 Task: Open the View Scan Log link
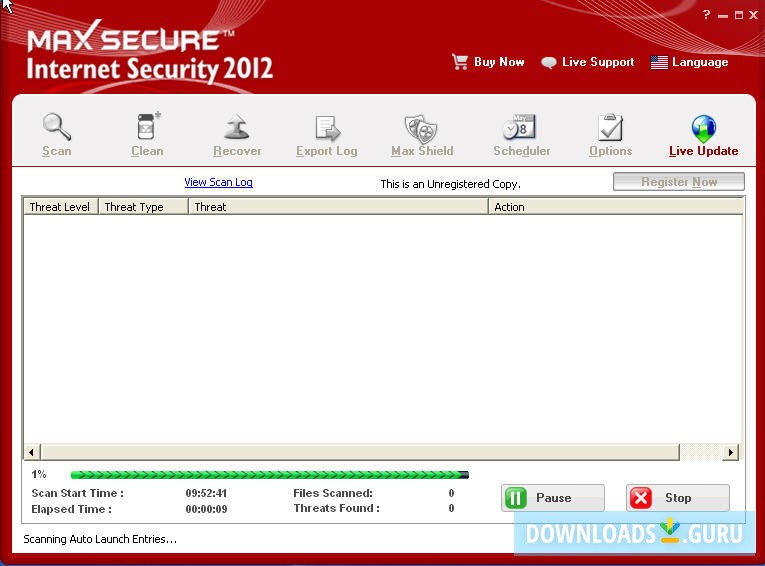219,182
